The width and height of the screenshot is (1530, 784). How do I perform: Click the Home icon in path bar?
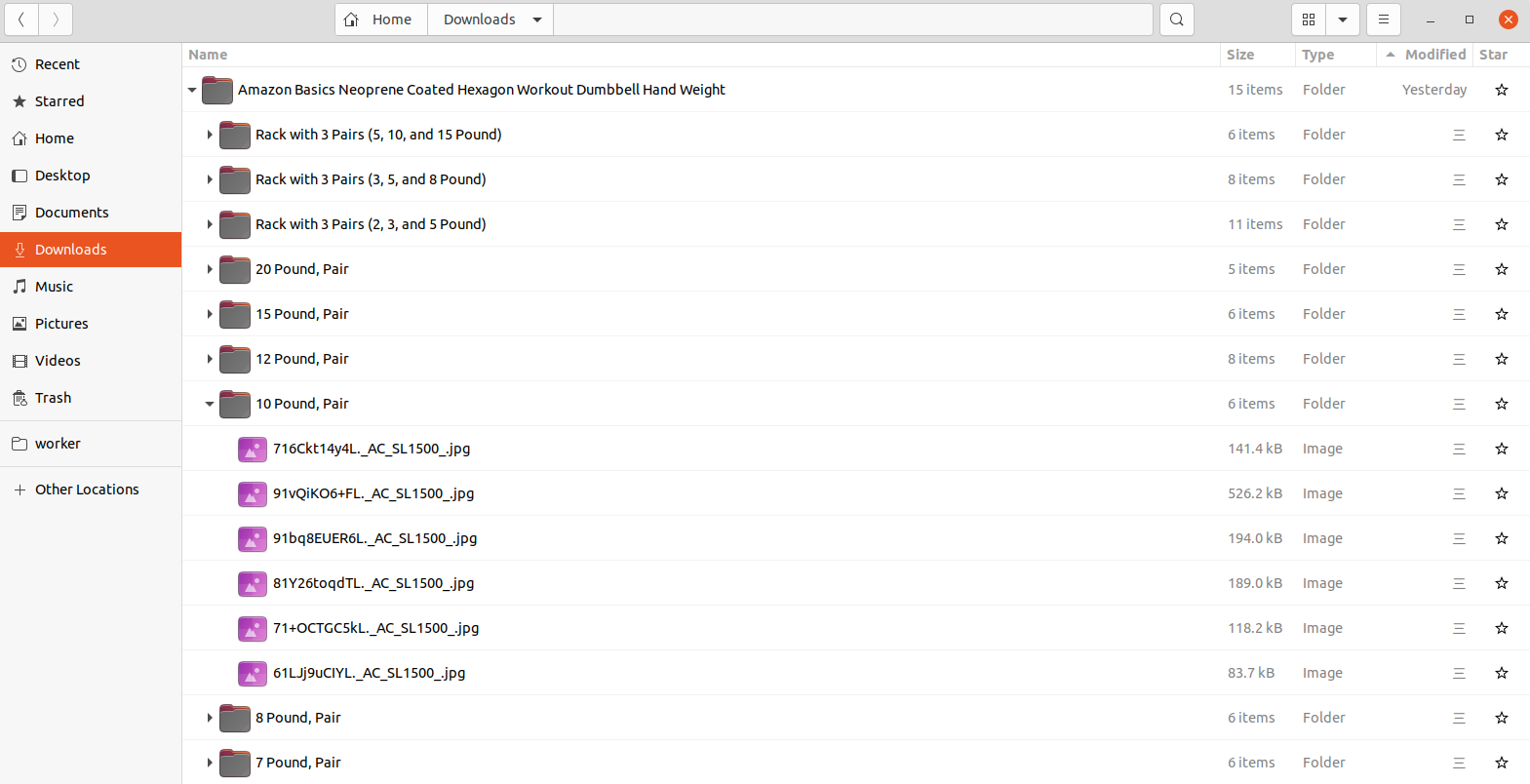coord(352,20)
